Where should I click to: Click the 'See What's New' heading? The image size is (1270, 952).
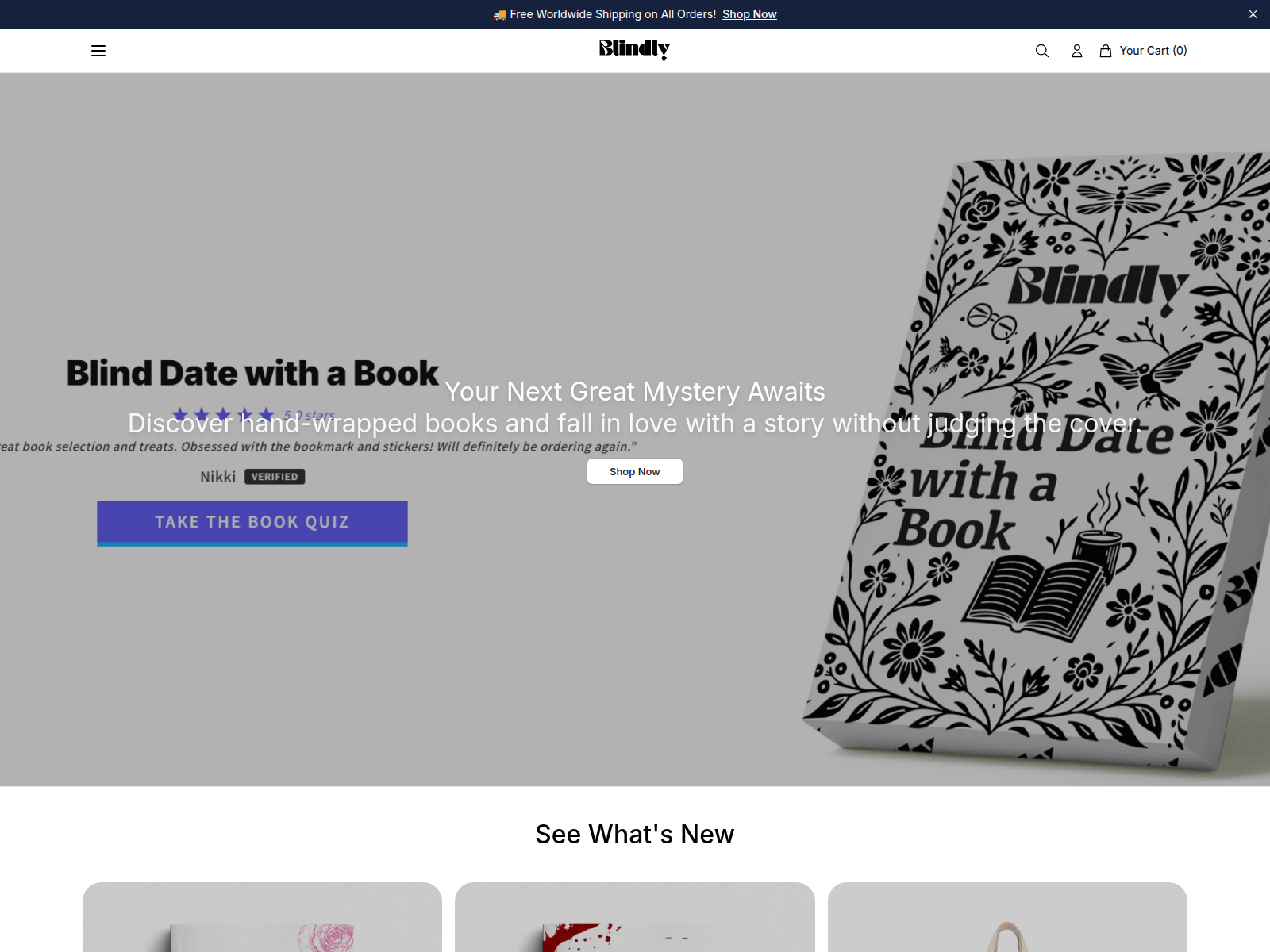click(x=635, y=835)
